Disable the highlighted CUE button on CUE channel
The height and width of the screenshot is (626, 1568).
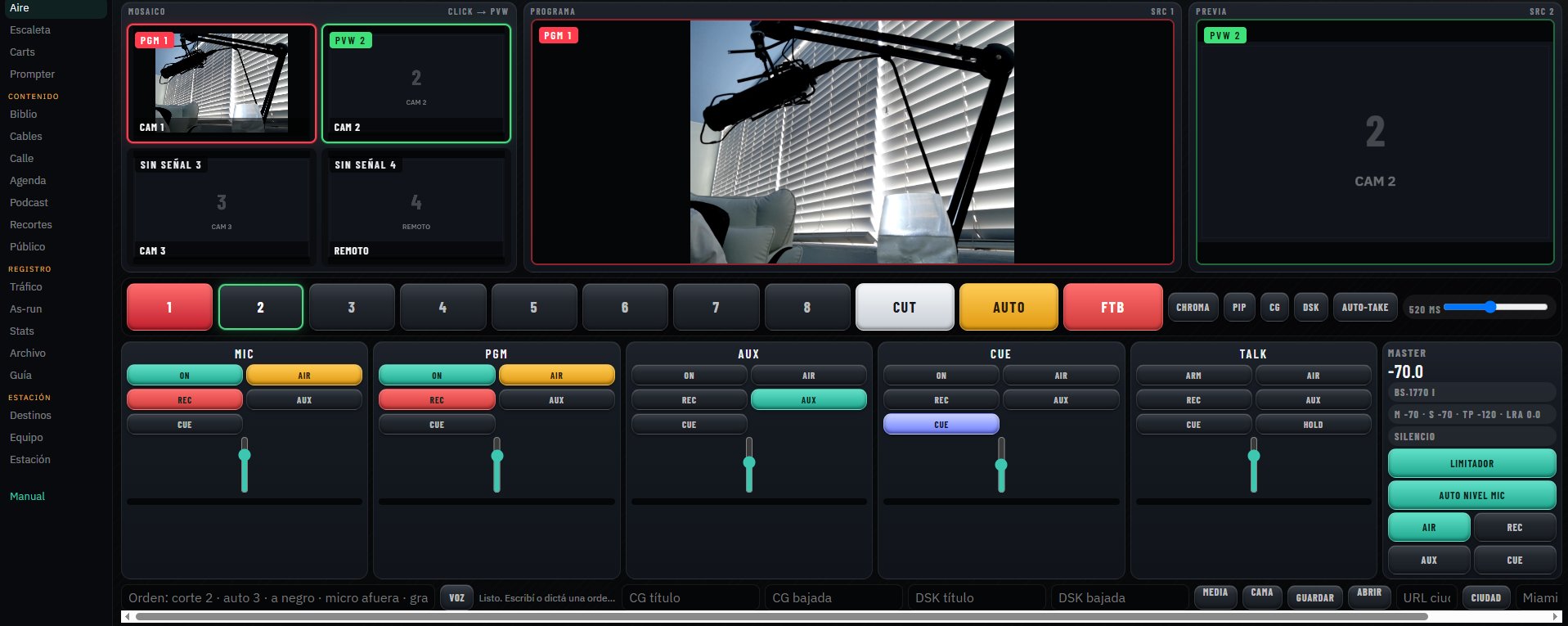click(941, 424)
